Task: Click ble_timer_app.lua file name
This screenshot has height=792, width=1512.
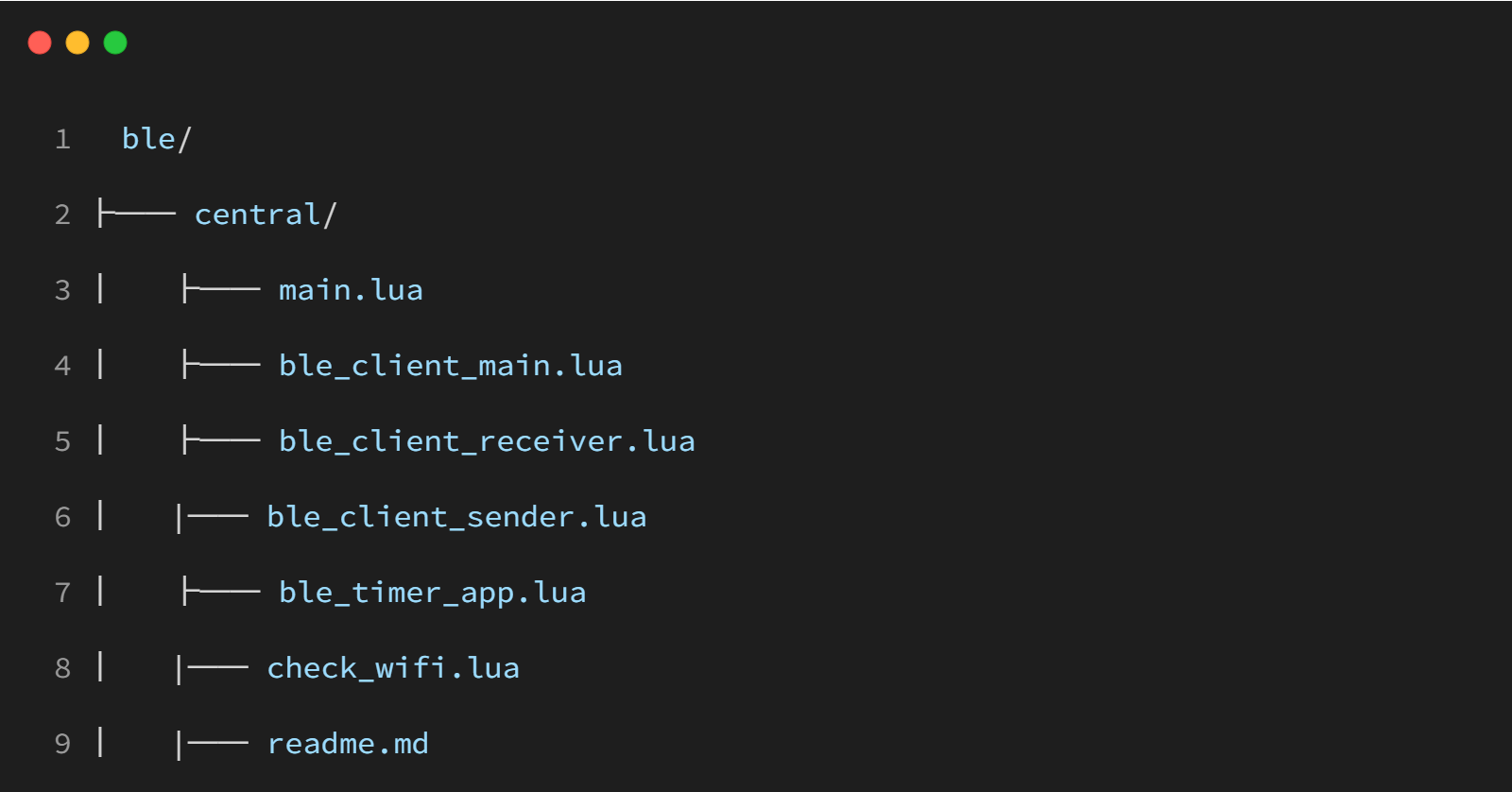Action: (x=433, y=593)
